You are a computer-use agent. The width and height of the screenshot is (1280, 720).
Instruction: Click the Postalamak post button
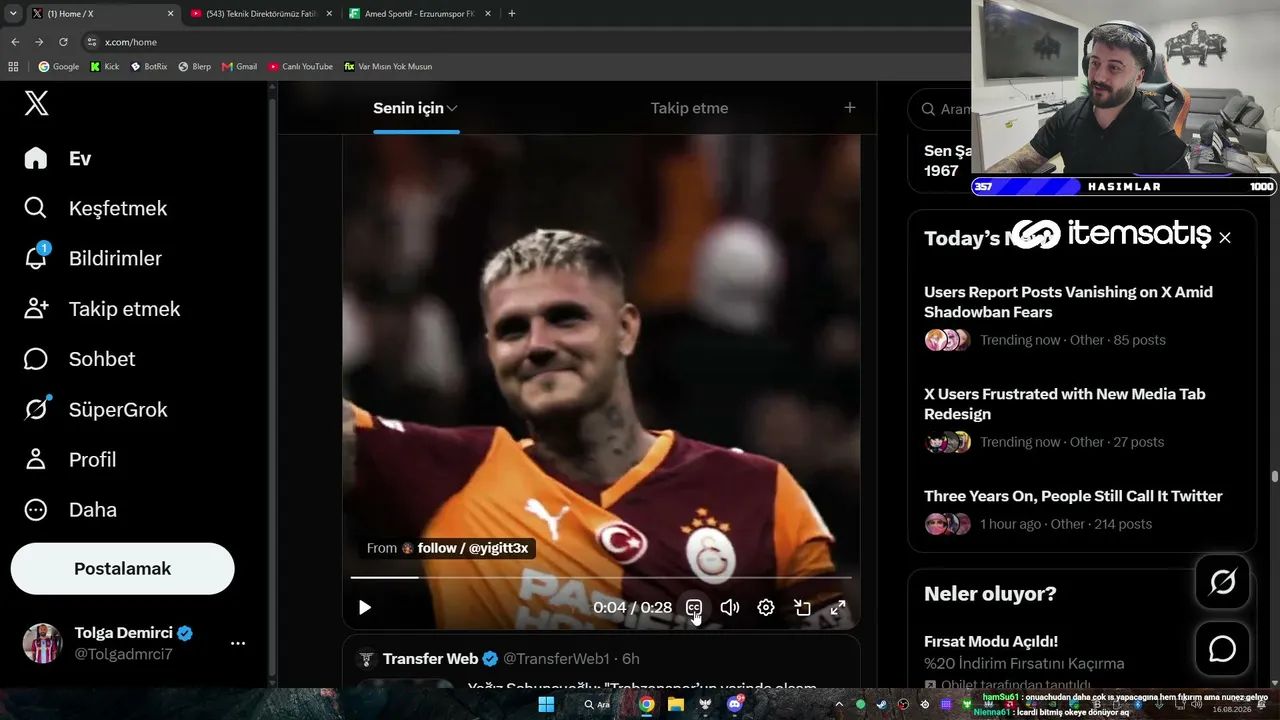122,569
